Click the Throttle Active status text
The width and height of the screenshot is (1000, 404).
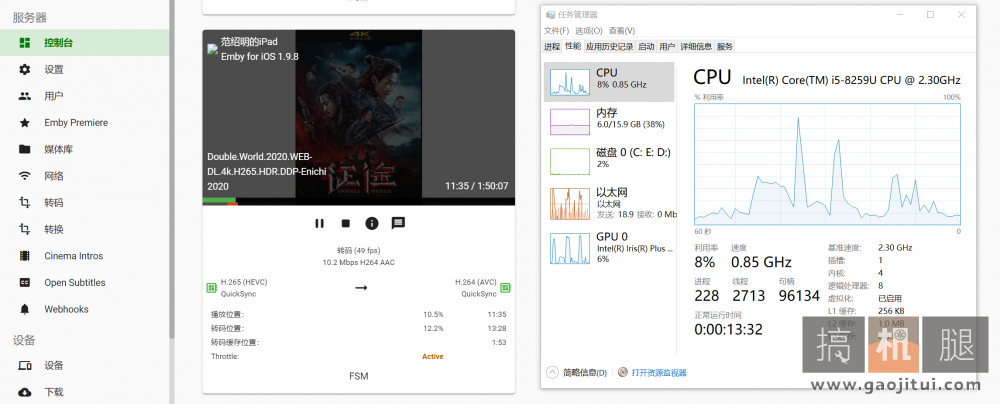coord(432,356)
